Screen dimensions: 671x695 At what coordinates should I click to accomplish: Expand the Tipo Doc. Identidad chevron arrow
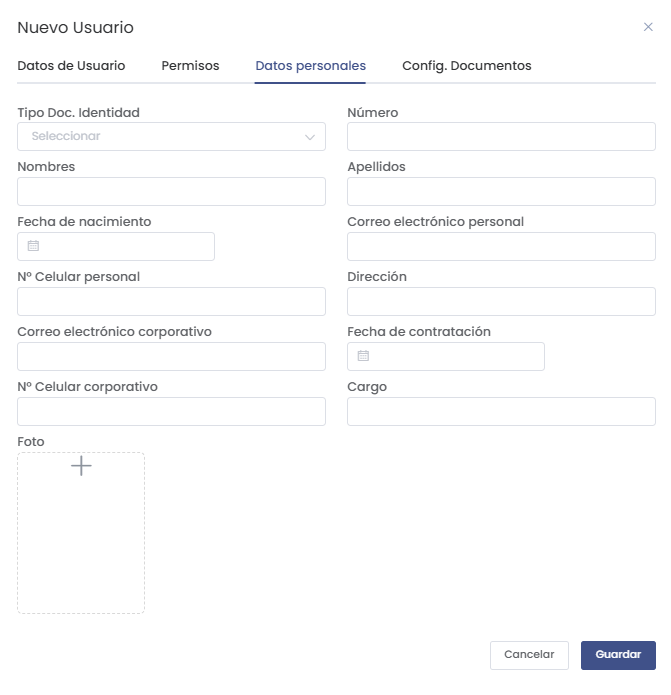point(310,137)
